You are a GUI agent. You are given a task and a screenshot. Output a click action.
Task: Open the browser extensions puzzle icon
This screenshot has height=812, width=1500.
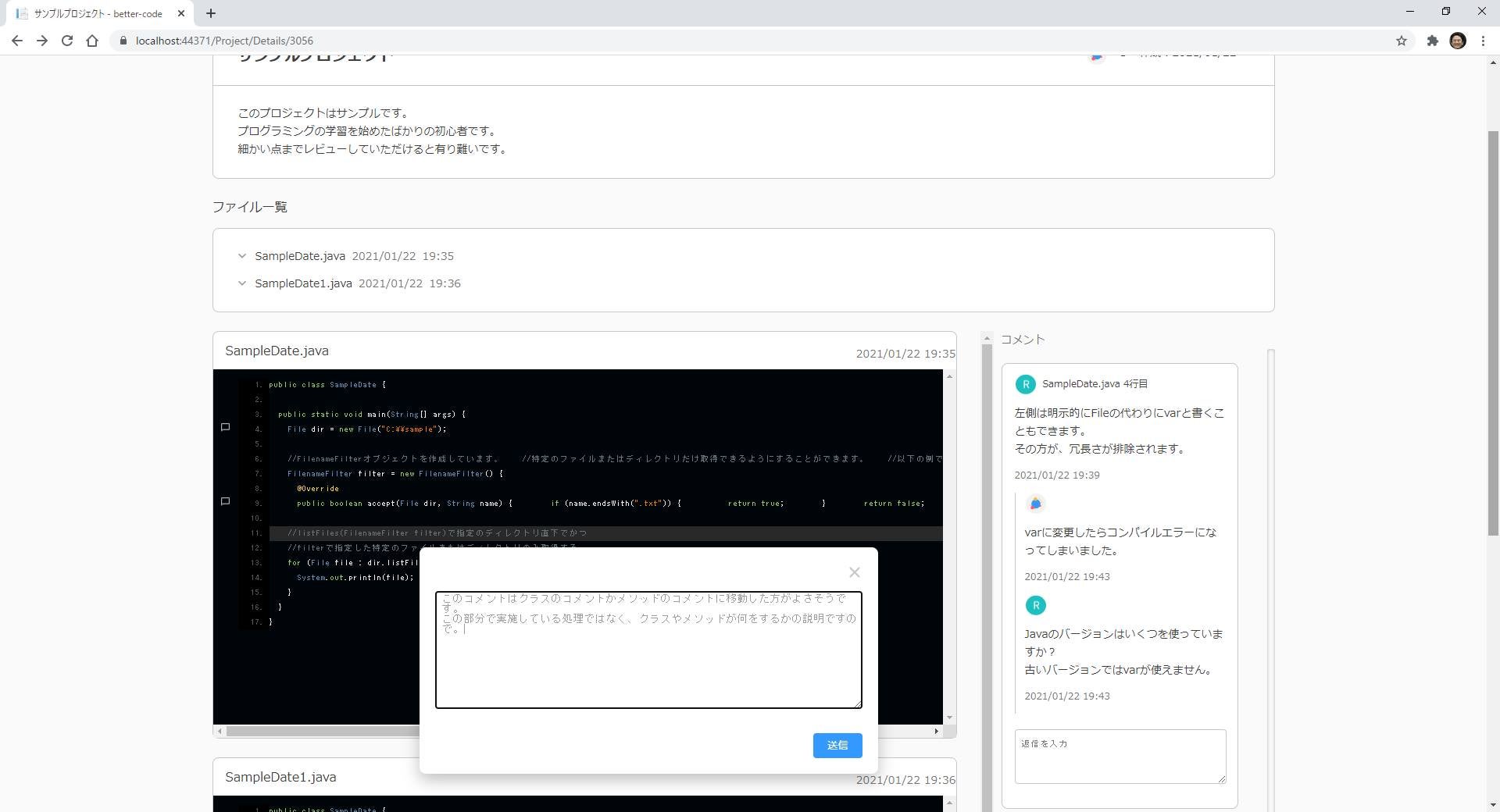[x=1432, y=41]
